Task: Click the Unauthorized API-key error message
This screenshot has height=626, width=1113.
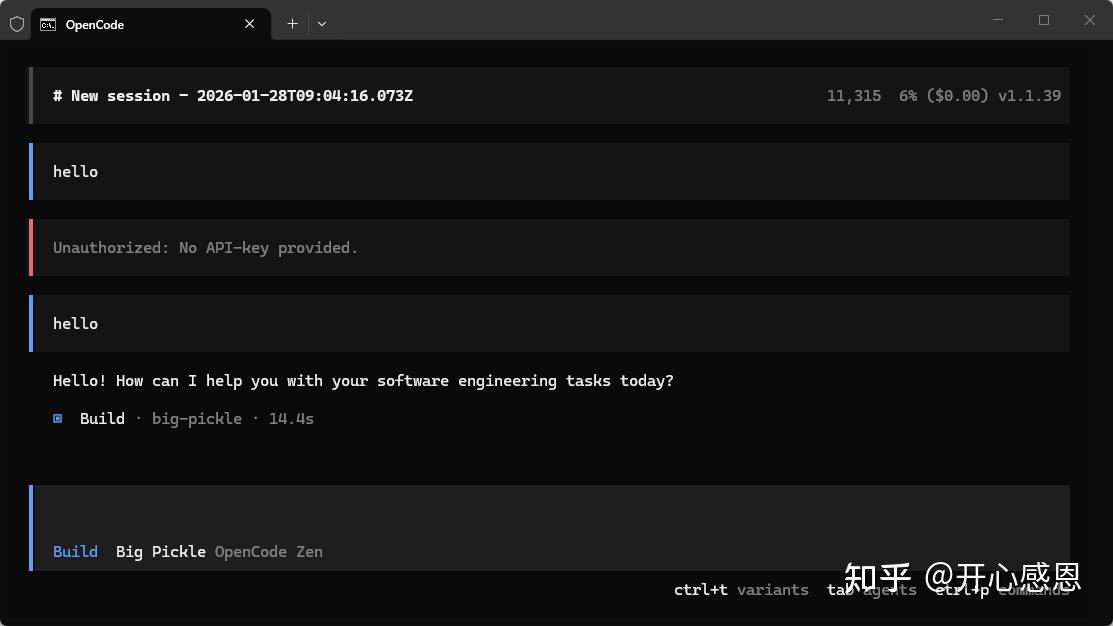Action: [x=205, y=247]
